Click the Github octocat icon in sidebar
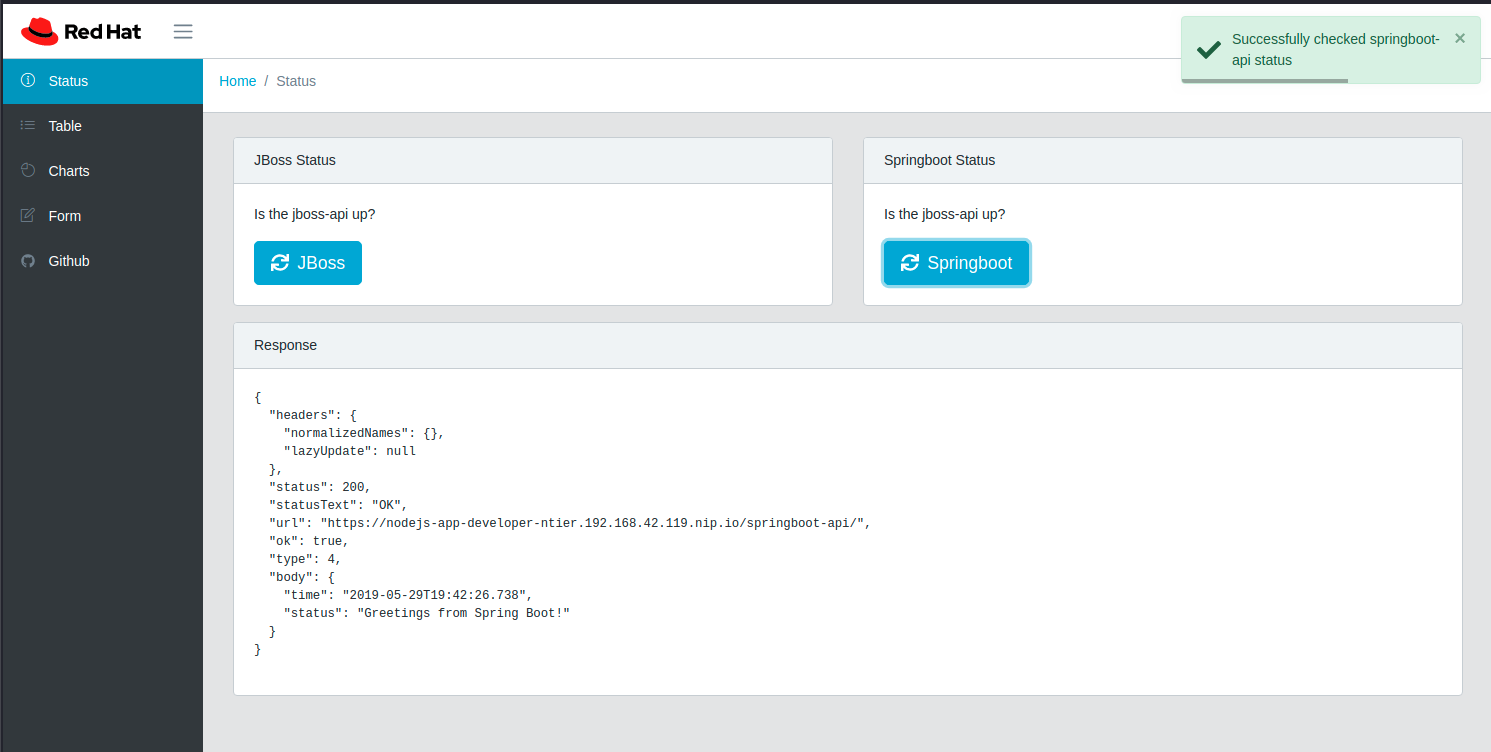This screenshot has height=752, width=1491. [x=28, y=260]
